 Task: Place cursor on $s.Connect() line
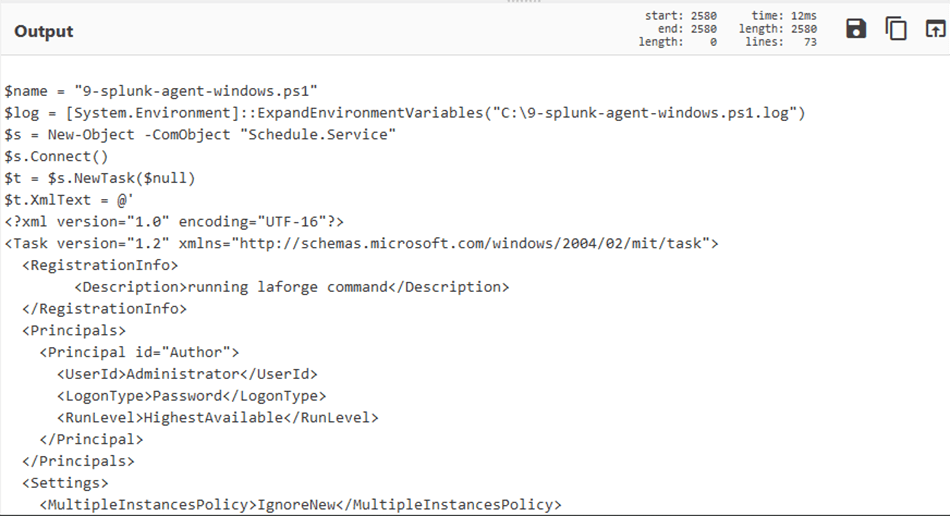[x=56, y=156]
